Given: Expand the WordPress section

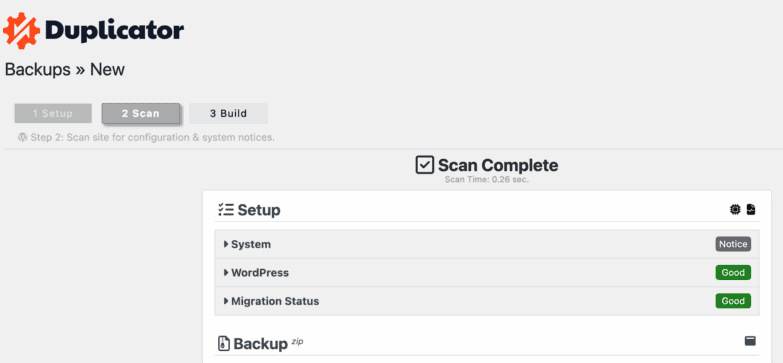Looking at the screenshot, I should pos(487,273).
